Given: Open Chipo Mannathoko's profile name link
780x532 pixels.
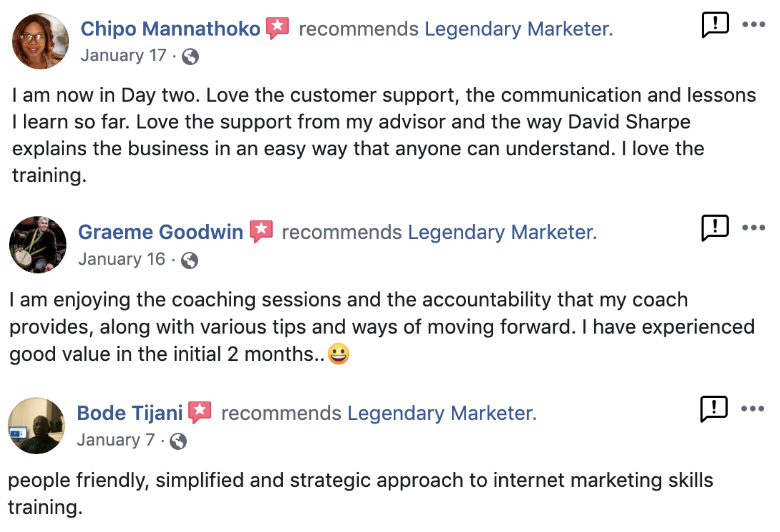Looking at the screenshot, I should coord(170,29).
